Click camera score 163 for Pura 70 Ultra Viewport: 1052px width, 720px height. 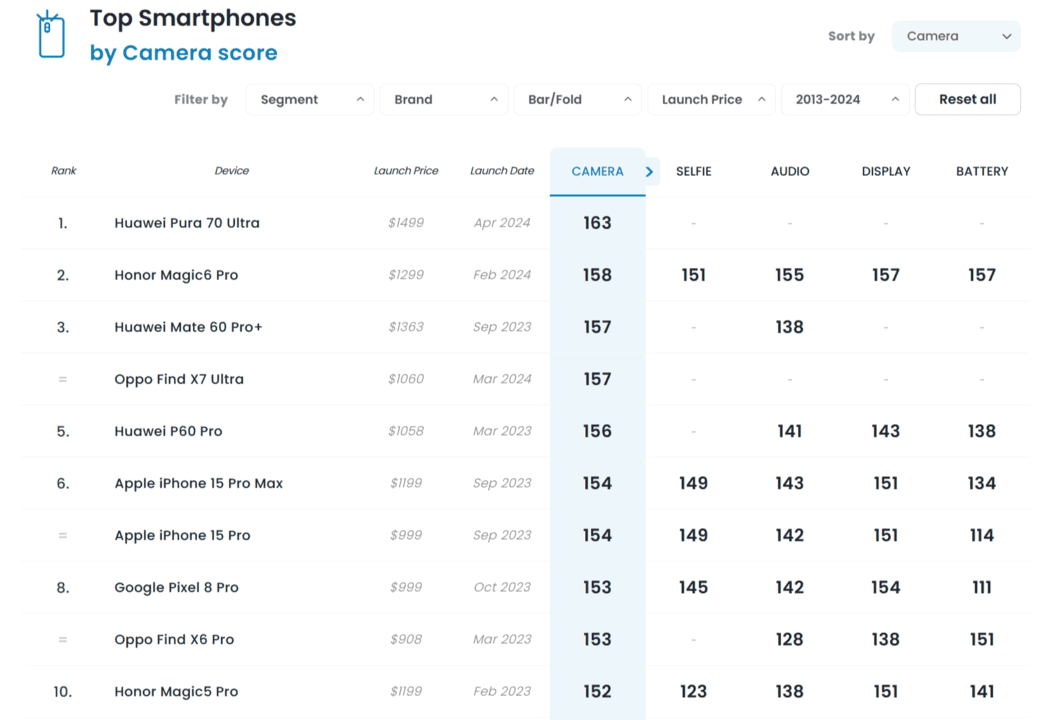tap(597, 223)
